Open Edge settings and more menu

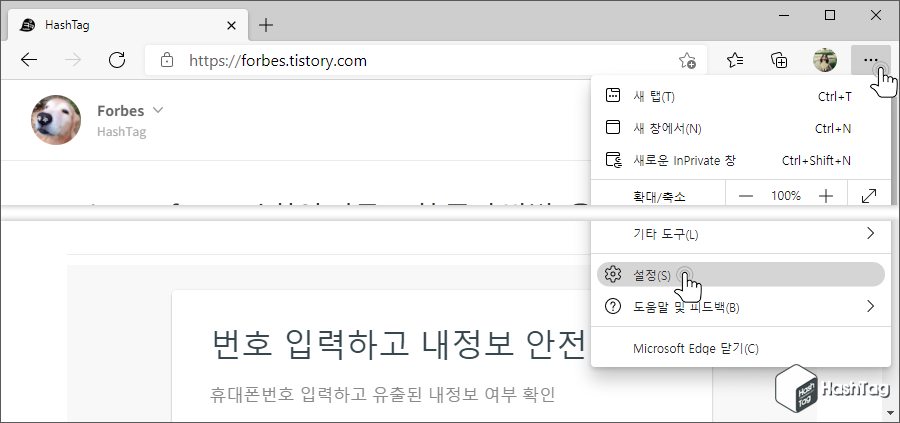click(871, 60)
